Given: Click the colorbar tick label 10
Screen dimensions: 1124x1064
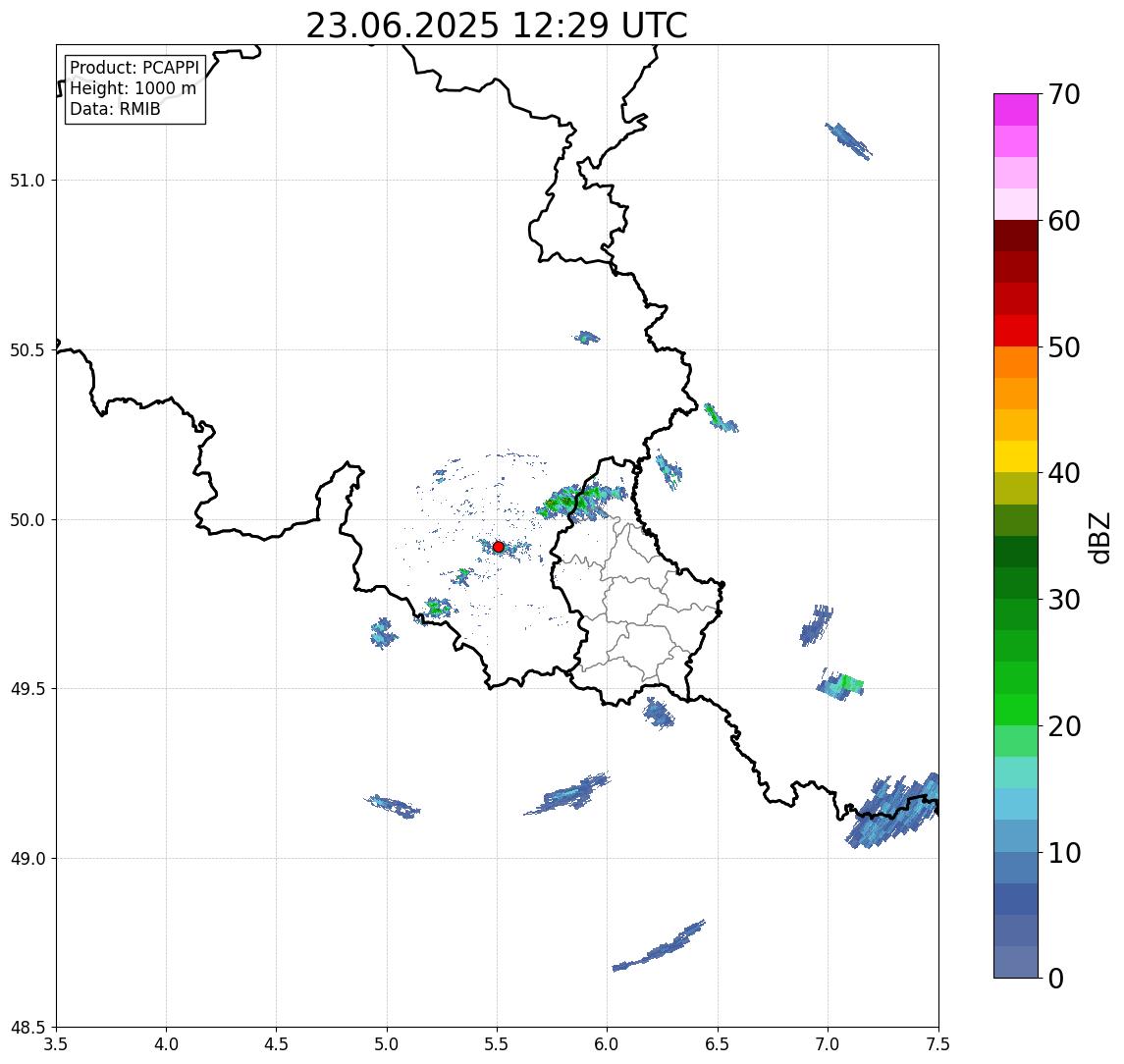Looking at the screenshot, I should 1063,853.
